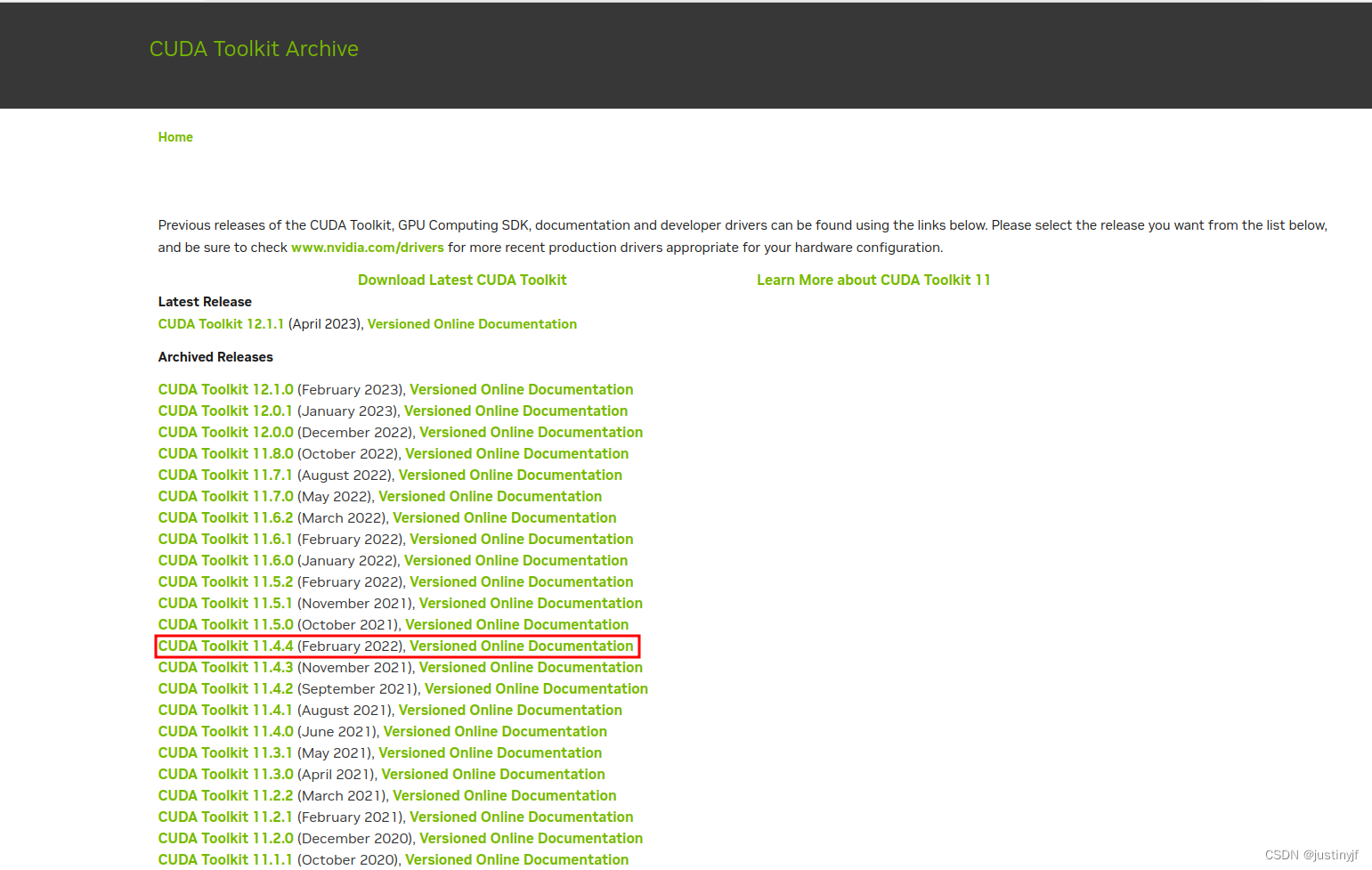This screenshot has width=1372, height=870.
Task: Select CUDA Toolkit 11.4.3 link
Action: pos(225,667)
